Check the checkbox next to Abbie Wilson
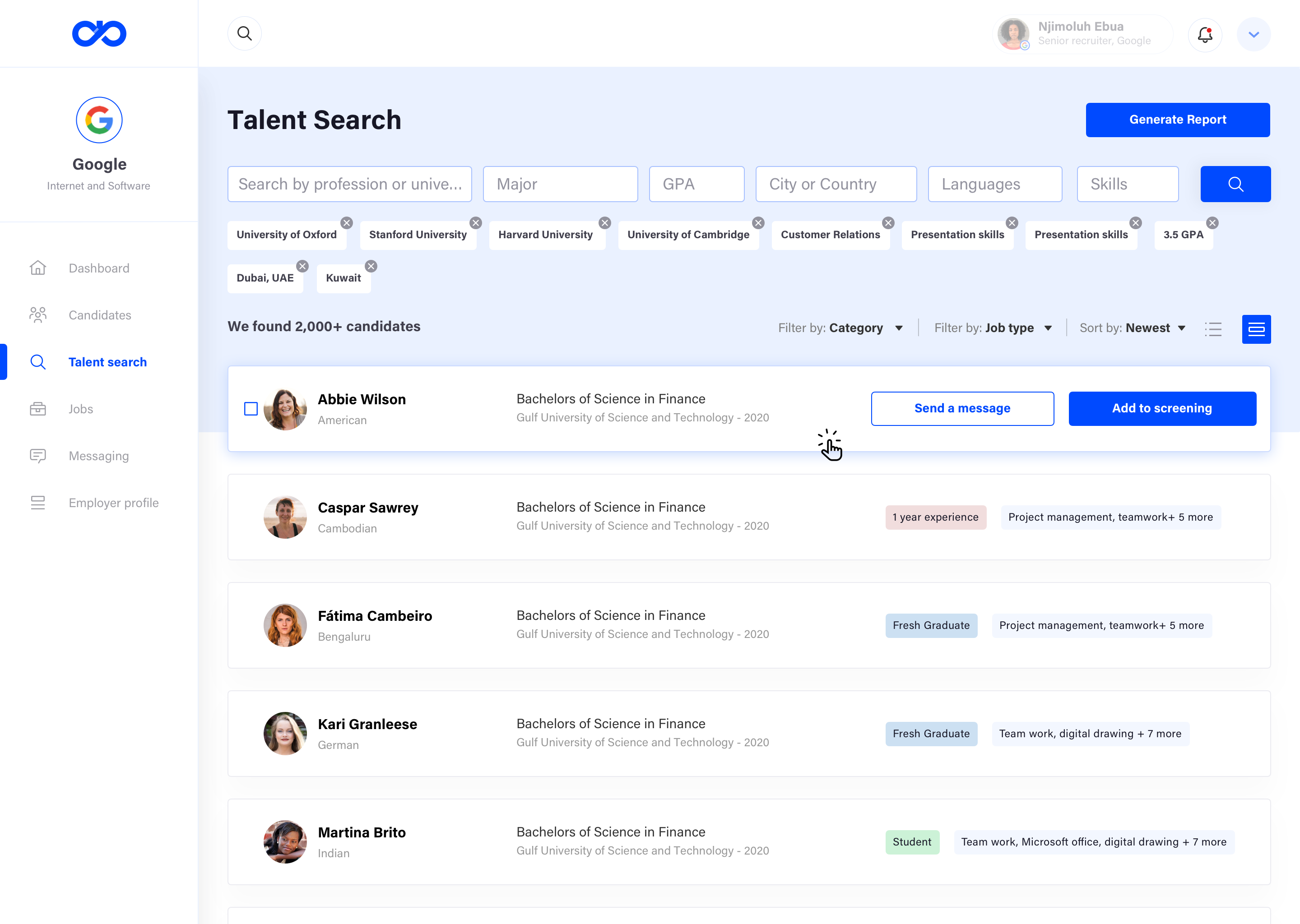Image resolution: width=1300 pixels, height=924 pixels. click(251, 408)
